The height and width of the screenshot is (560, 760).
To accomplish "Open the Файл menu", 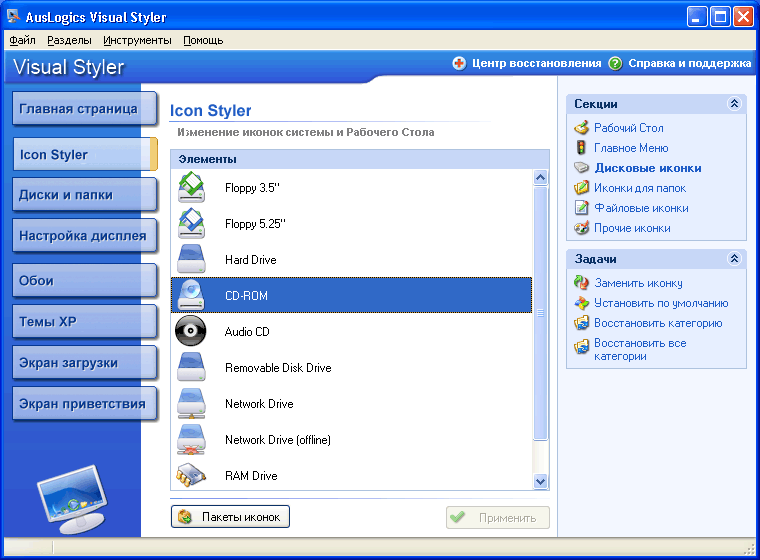I will click(x=22, y=40).
